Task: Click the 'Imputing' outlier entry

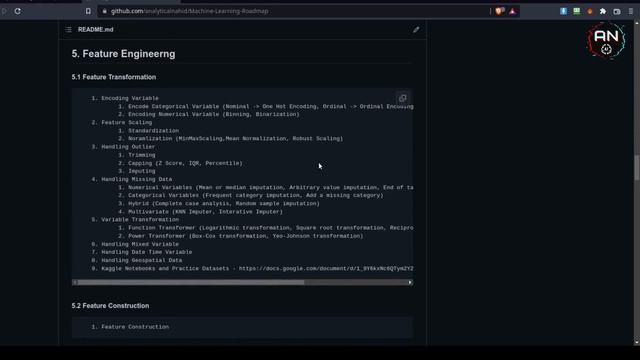Action: (137, 171)
